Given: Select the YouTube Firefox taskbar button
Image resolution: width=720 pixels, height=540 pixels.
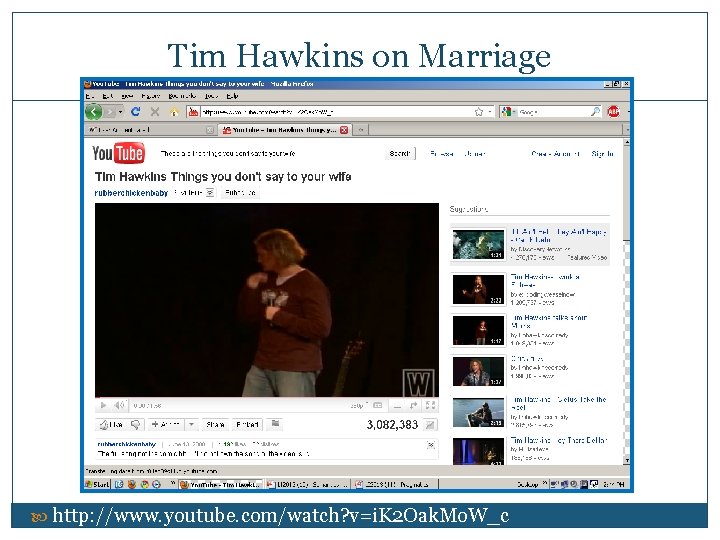Looking at the screenshot, I should coord(221,484).
